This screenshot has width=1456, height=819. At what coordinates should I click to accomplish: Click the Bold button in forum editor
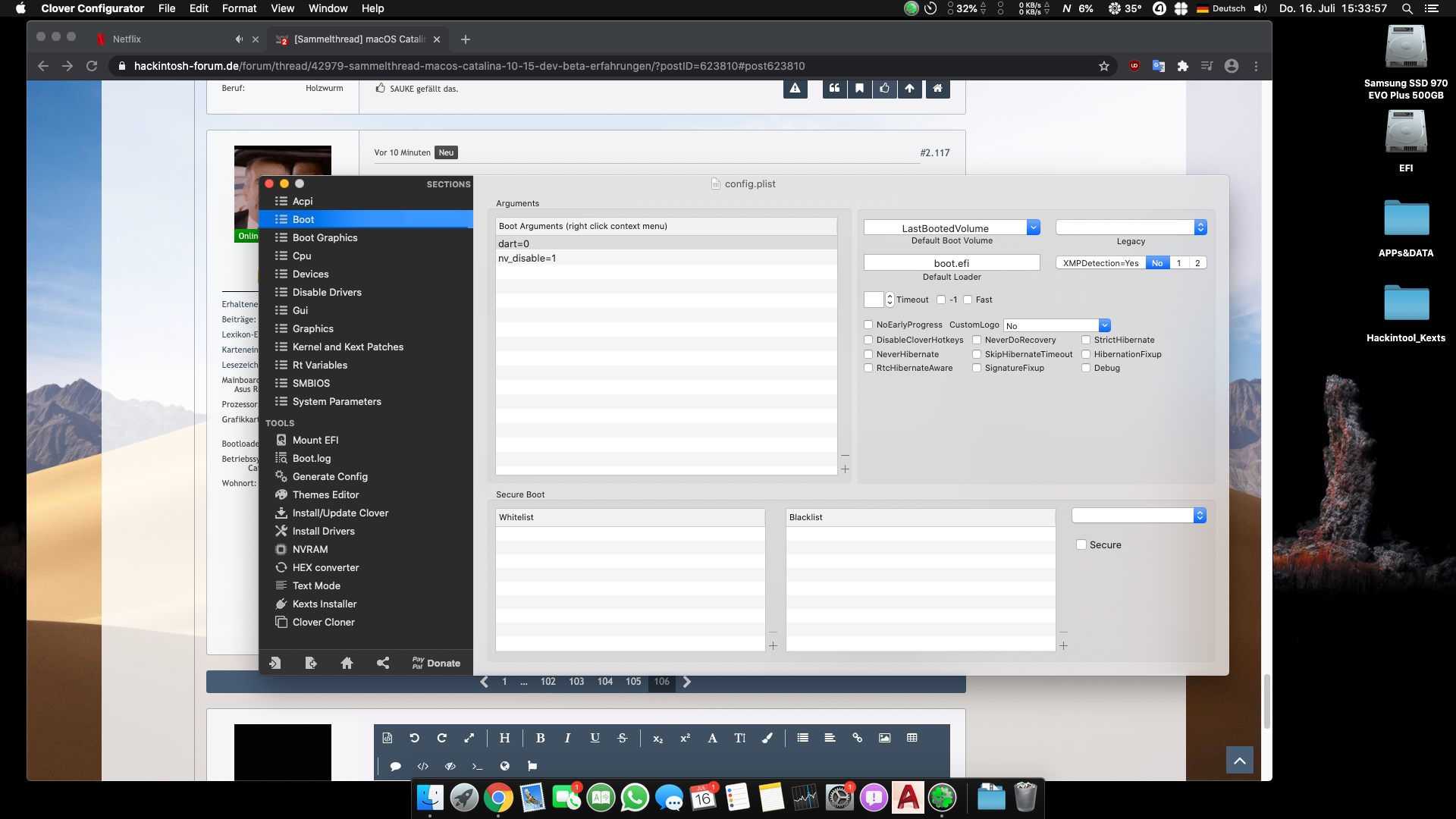540,738
